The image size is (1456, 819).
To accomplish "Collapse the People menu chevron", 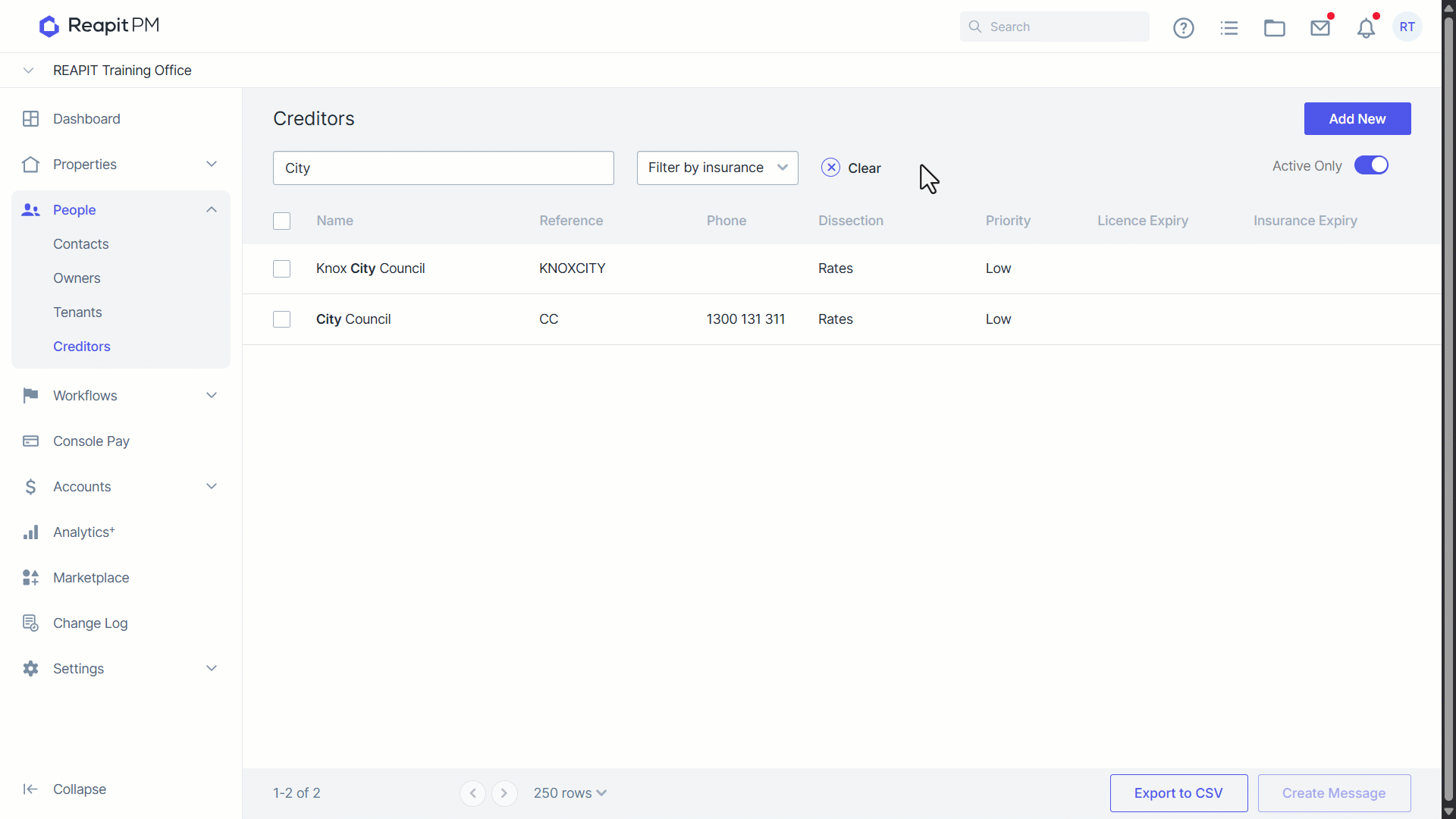I will click(212, 210).
